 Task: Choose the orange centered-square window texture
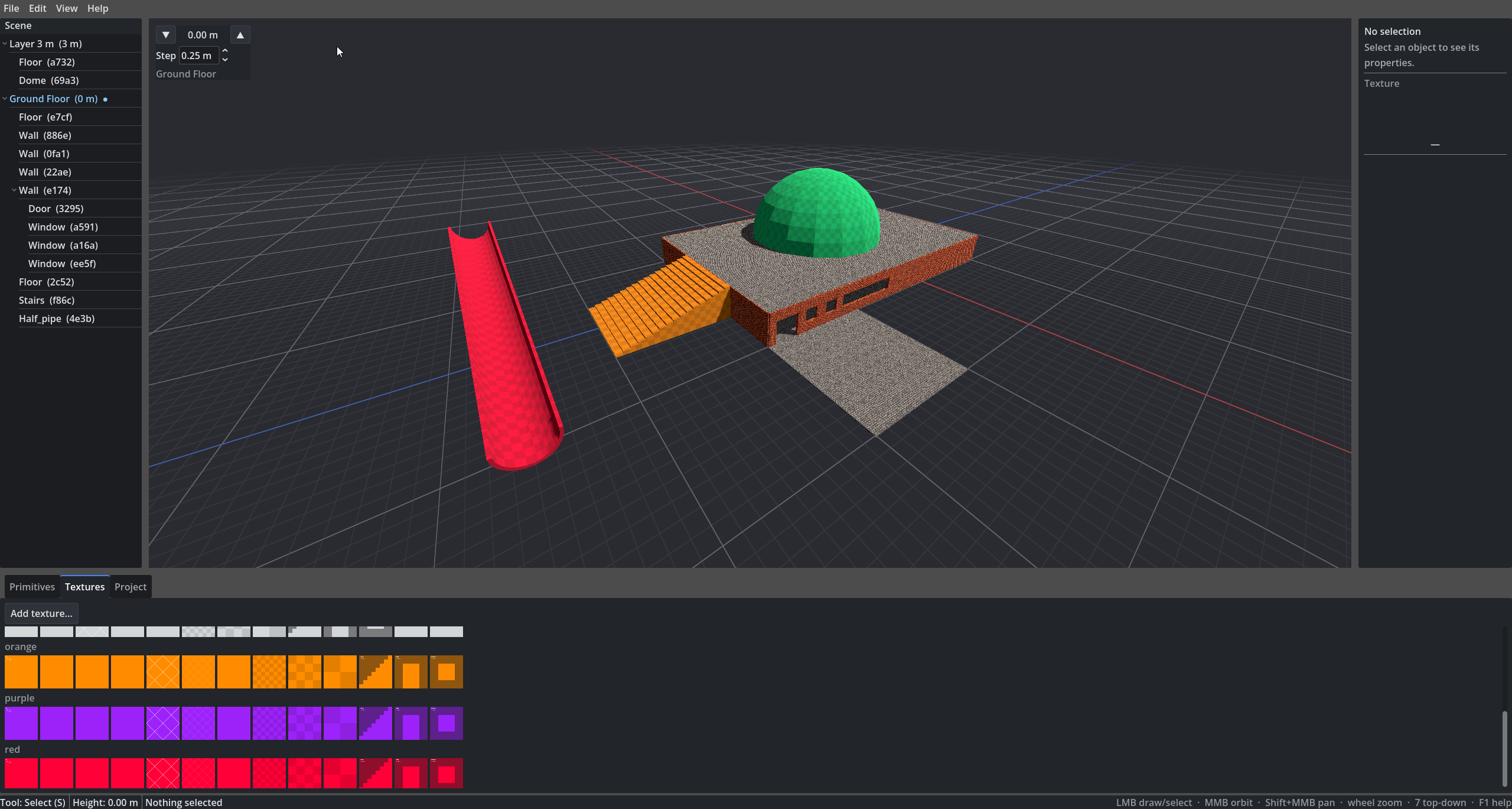(447, 672)
